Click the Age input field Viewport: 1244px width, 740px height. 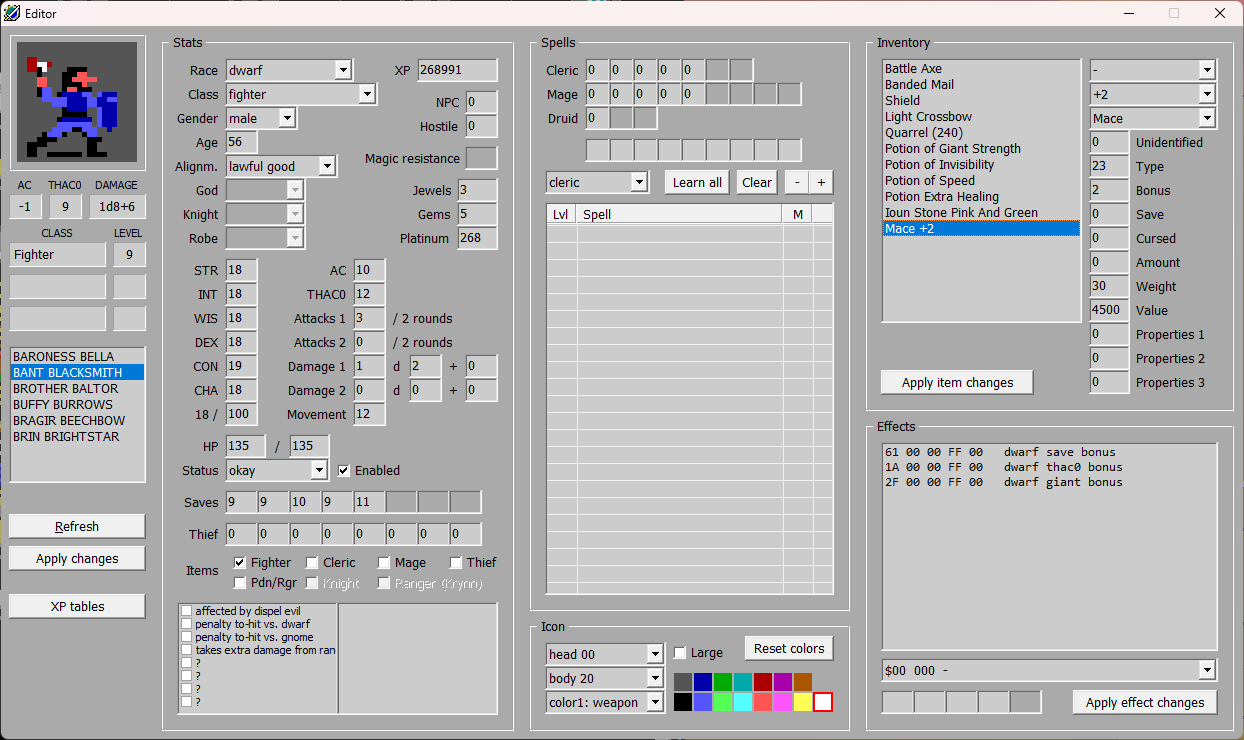click(241, 143)
